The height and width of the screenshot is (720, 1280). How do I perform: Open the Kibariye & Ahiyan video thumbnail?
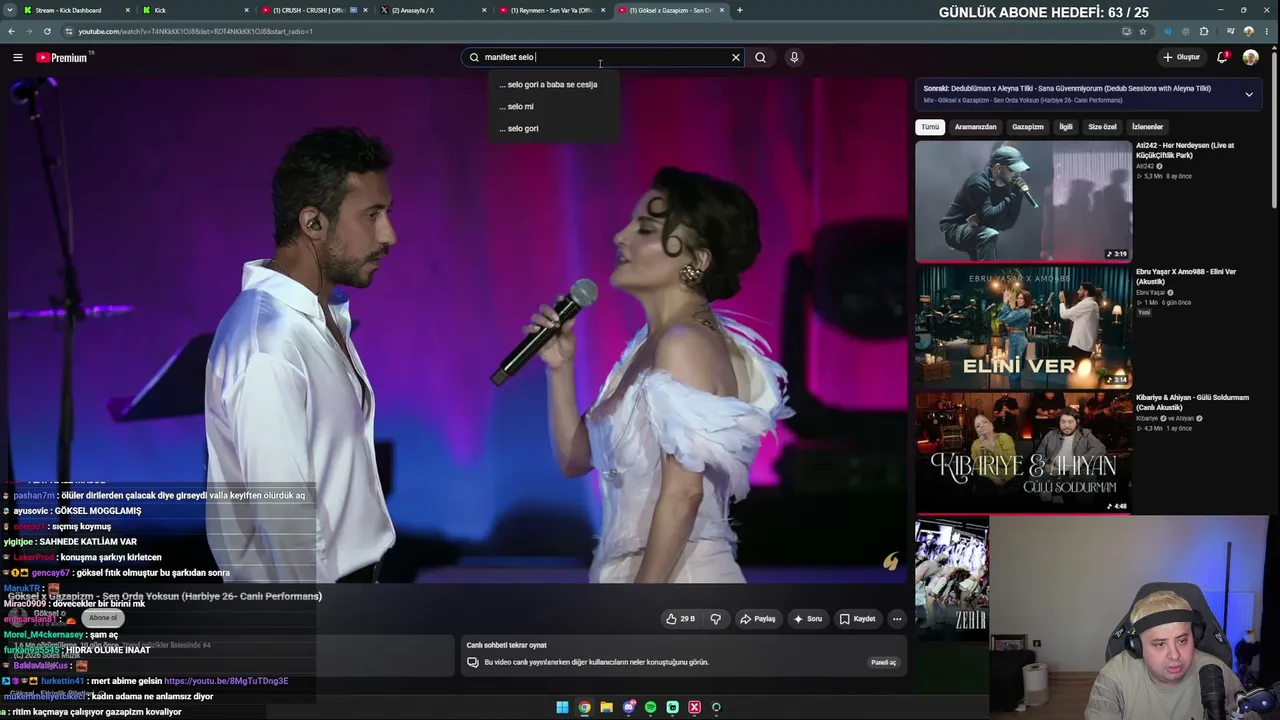(1023, 453)
